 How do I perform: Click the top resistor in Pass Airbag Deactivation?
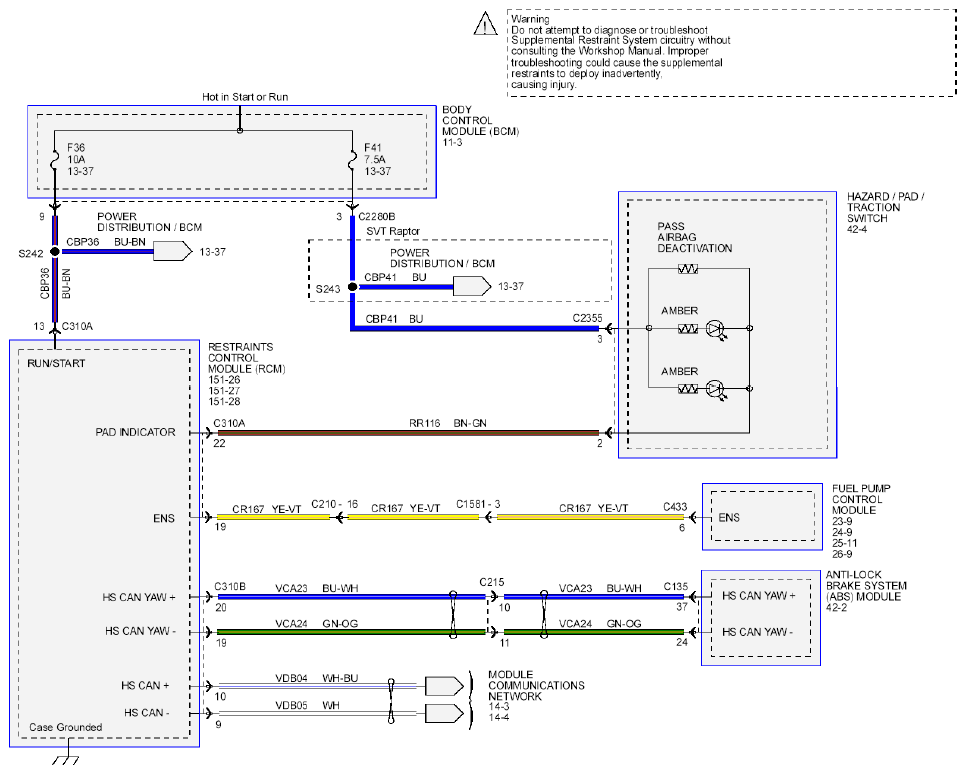688,269
